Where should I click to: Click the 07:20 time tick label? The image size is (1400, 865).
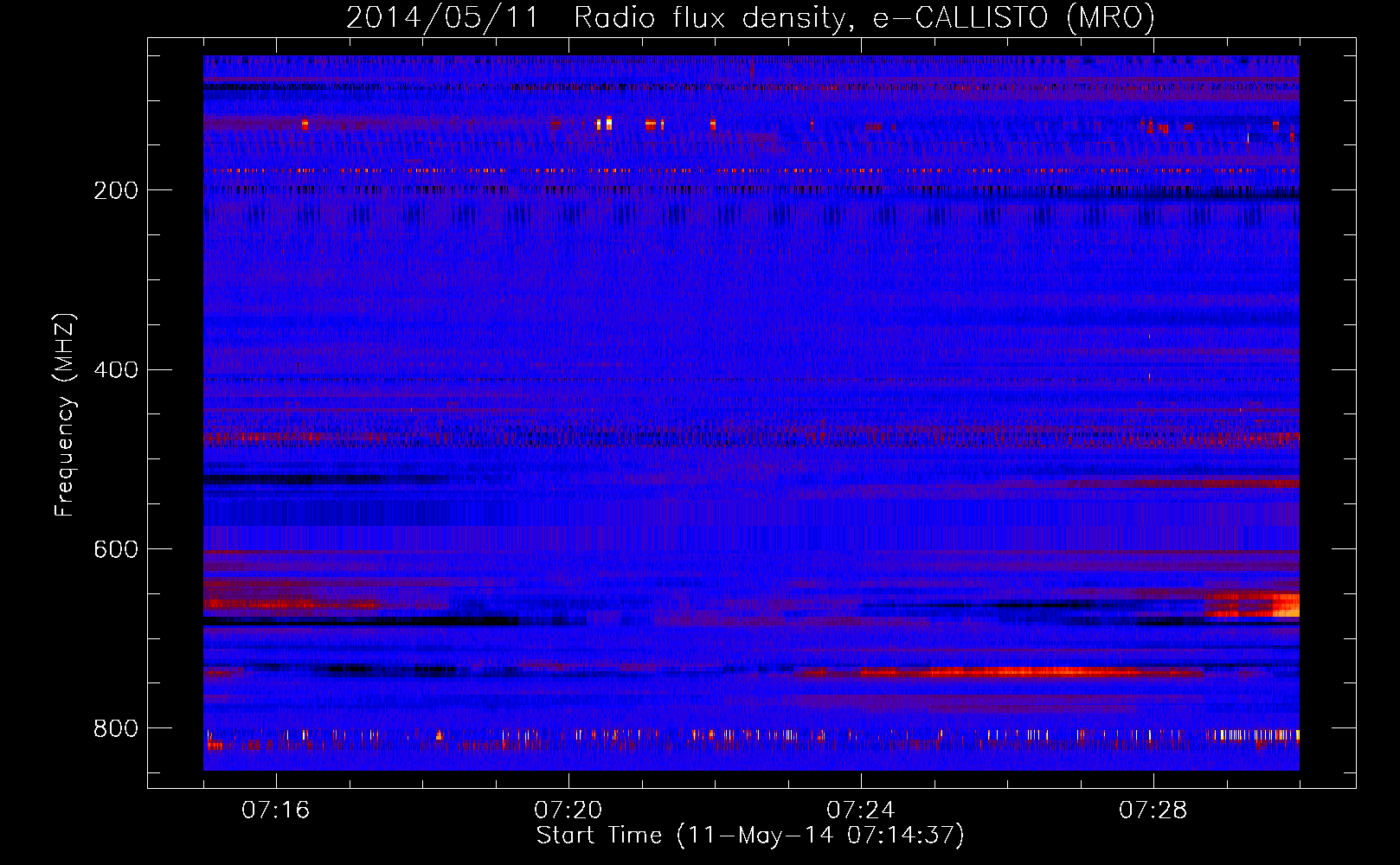[568, 811]
